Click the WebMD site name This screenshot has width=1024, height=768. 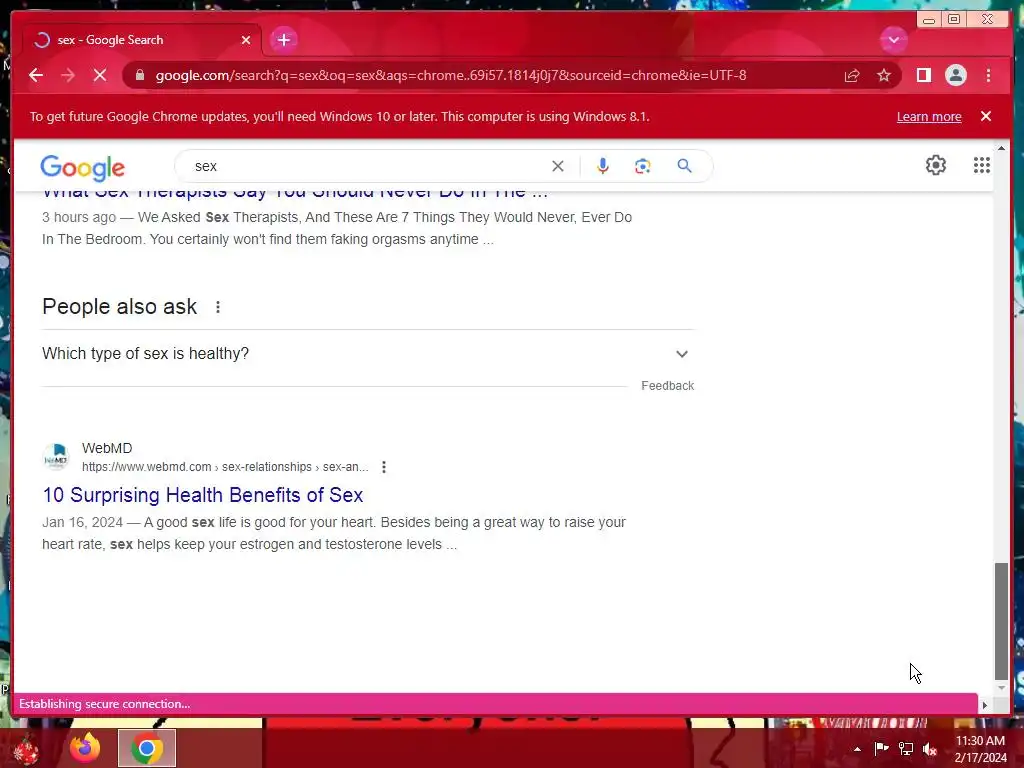click(107, 448)
